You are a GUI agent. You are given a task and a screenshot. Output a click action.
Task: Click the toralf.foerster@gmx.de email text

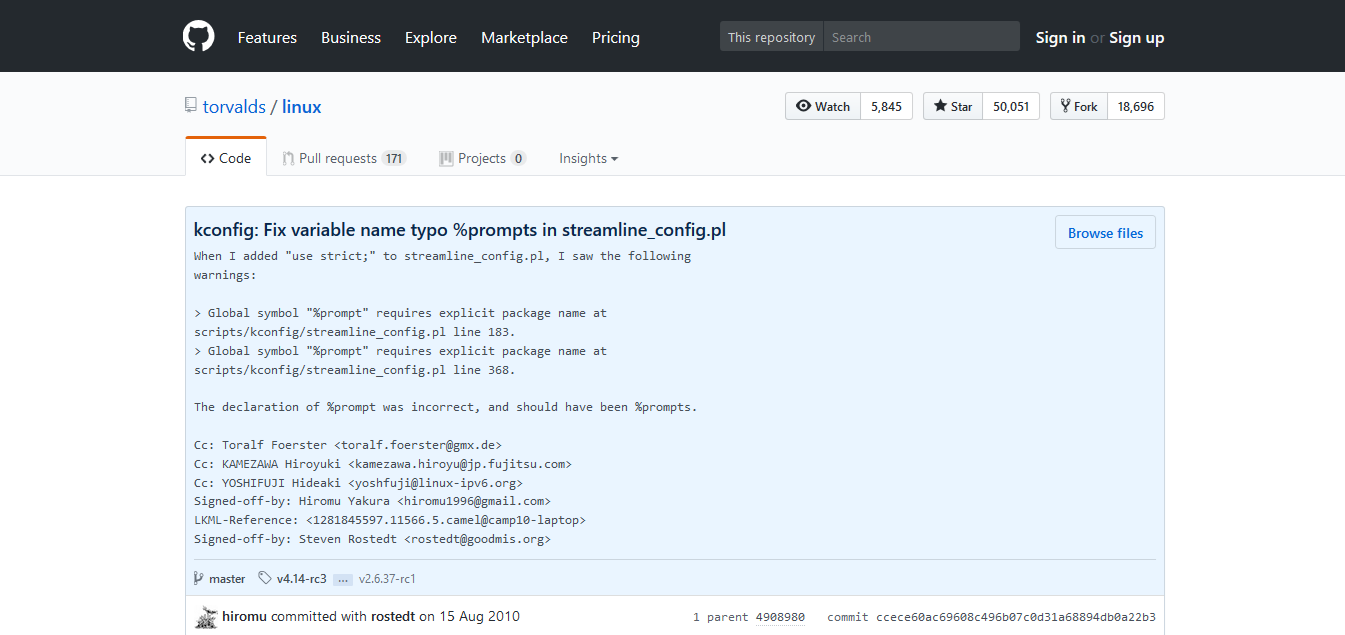click(418, 445)
